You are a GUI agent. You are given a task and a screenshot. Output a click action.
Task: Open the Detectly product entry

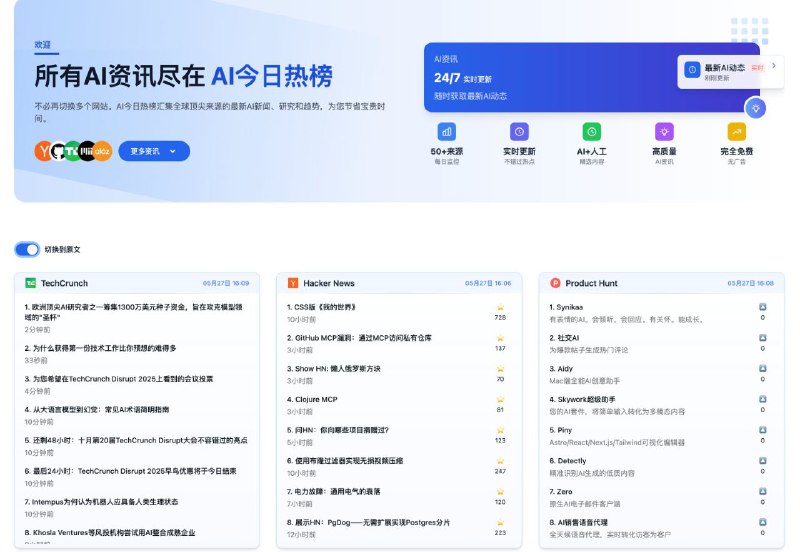tap(568, 461)
